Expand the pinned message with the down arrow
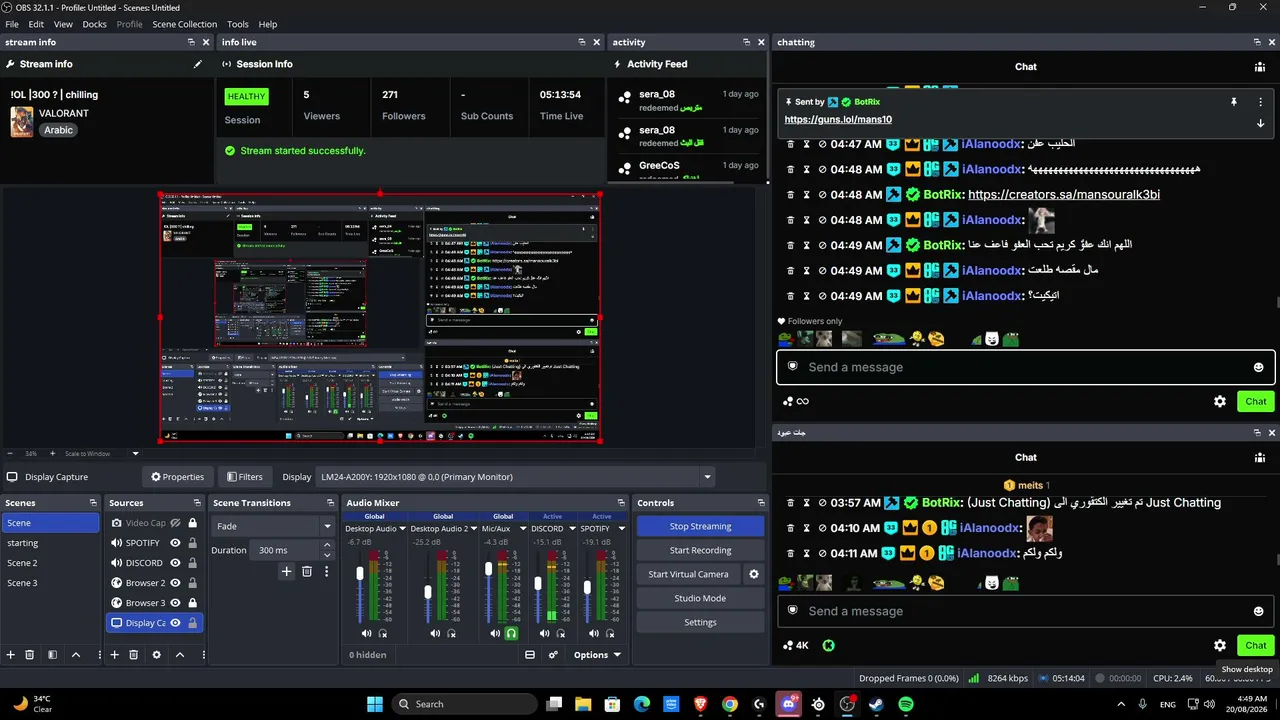Viewport: 1280px width, 720px height. (1260, 124)
